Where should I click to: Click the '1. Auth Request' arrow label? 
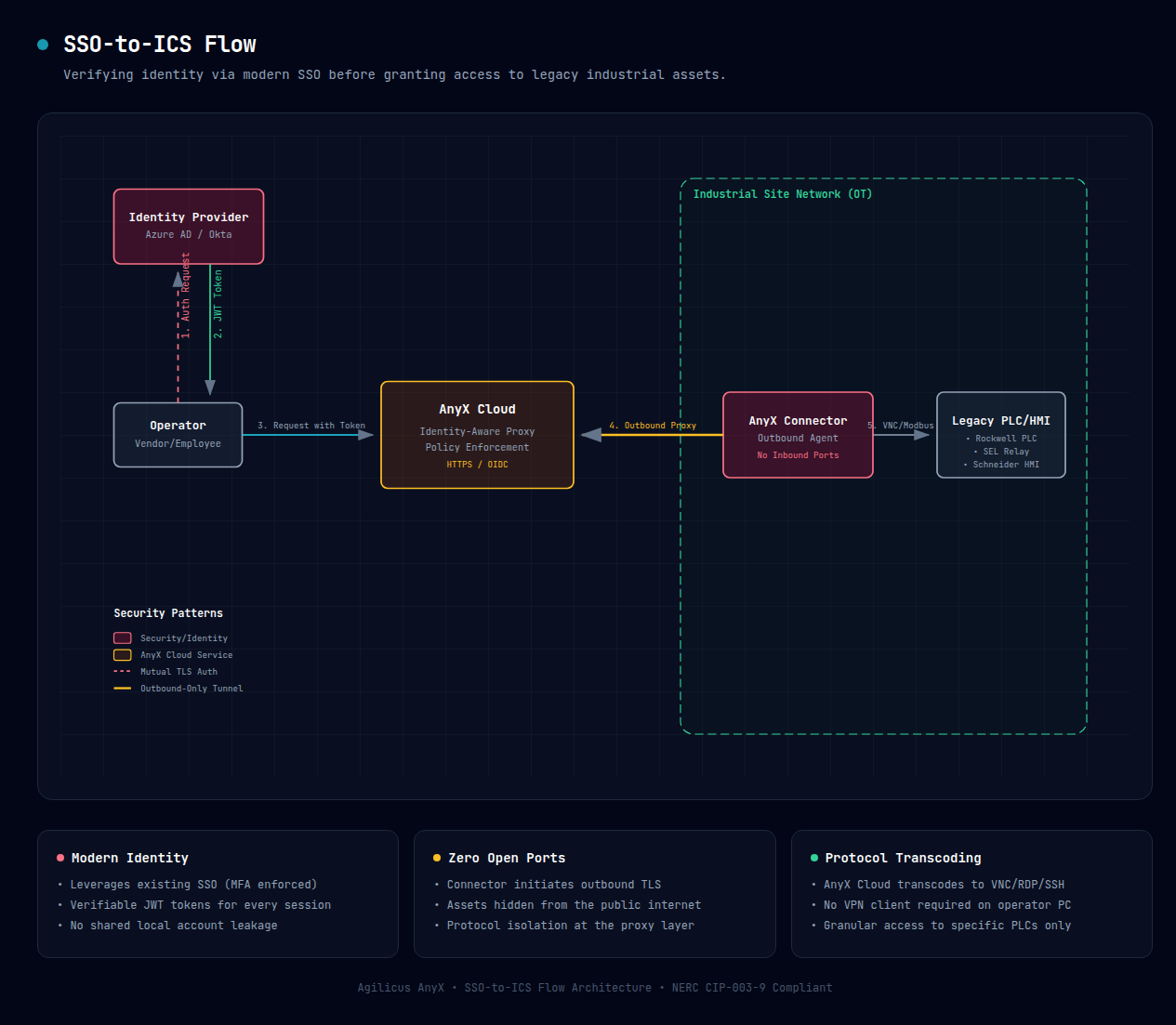pyautogui.click(x=186, y=296)
